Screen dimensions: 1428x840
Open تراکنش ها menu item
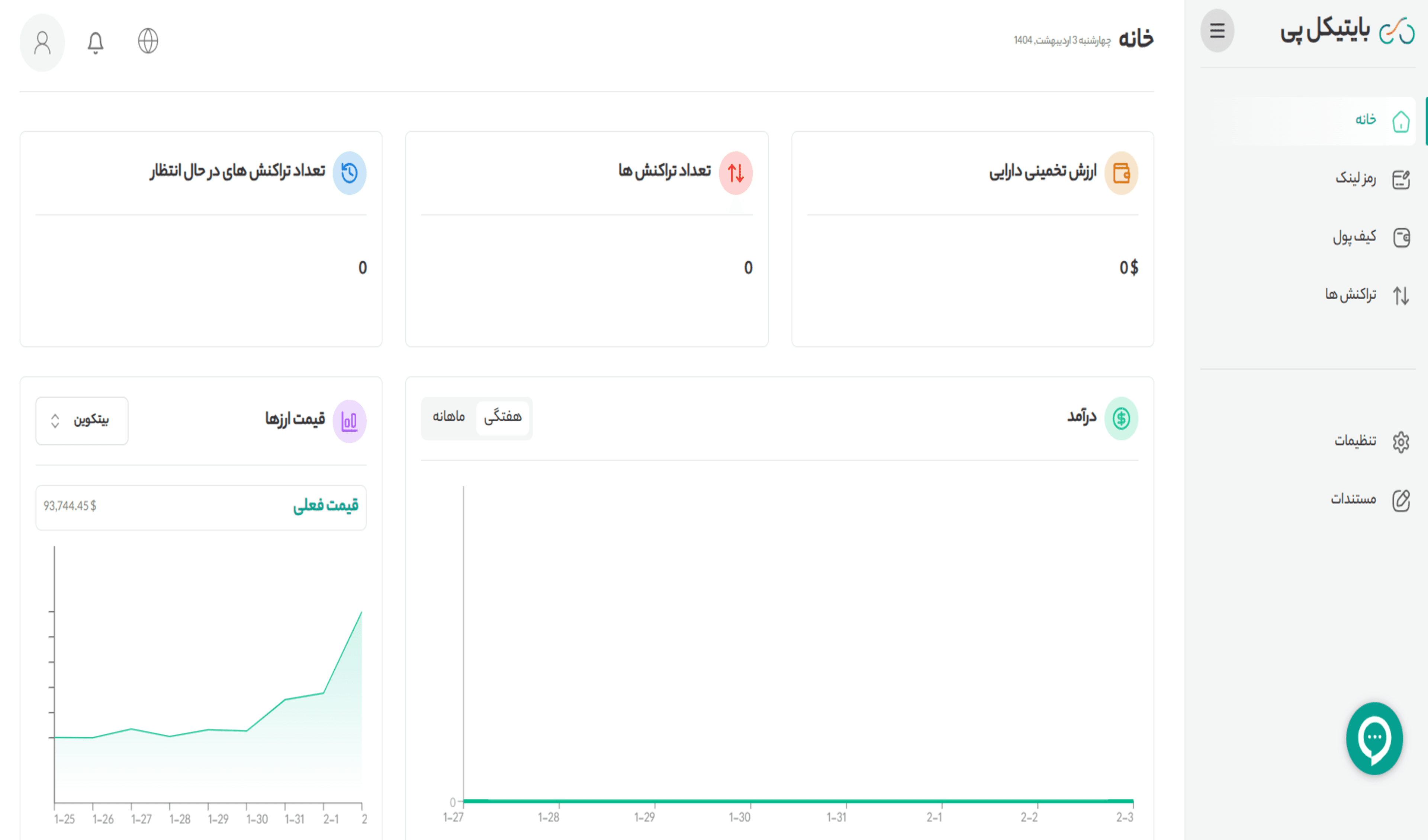[1350, 294]
